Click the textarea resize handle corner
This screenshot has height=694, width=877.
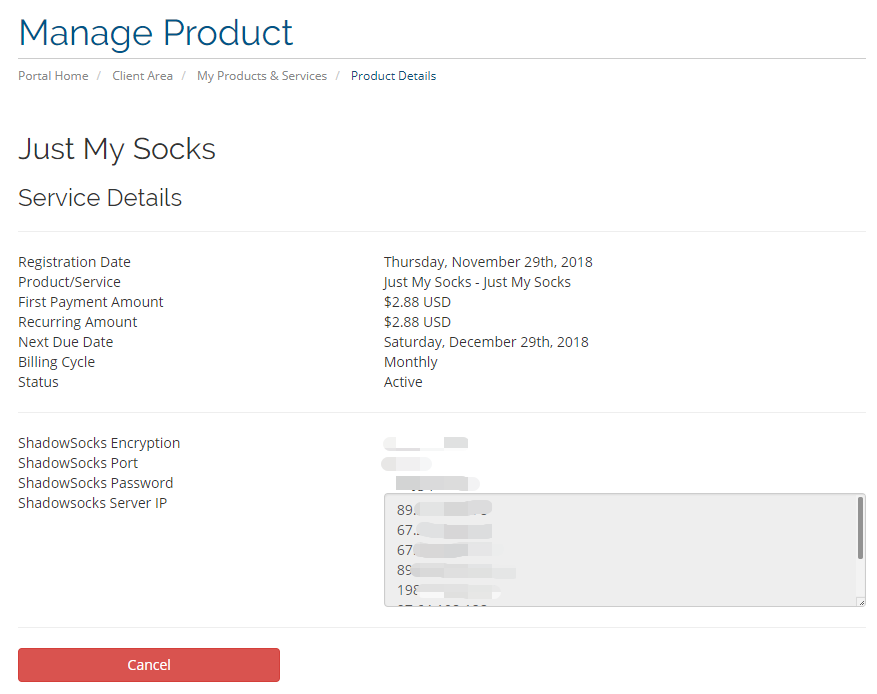tap(860, 601)
